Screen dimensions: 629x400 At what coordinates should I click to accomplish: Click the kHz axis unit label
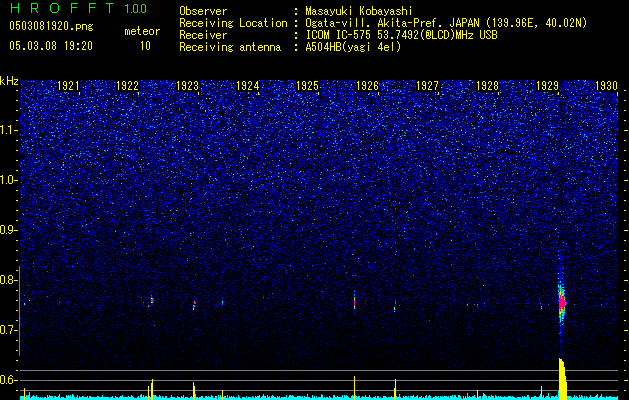(x=9, y=81)
